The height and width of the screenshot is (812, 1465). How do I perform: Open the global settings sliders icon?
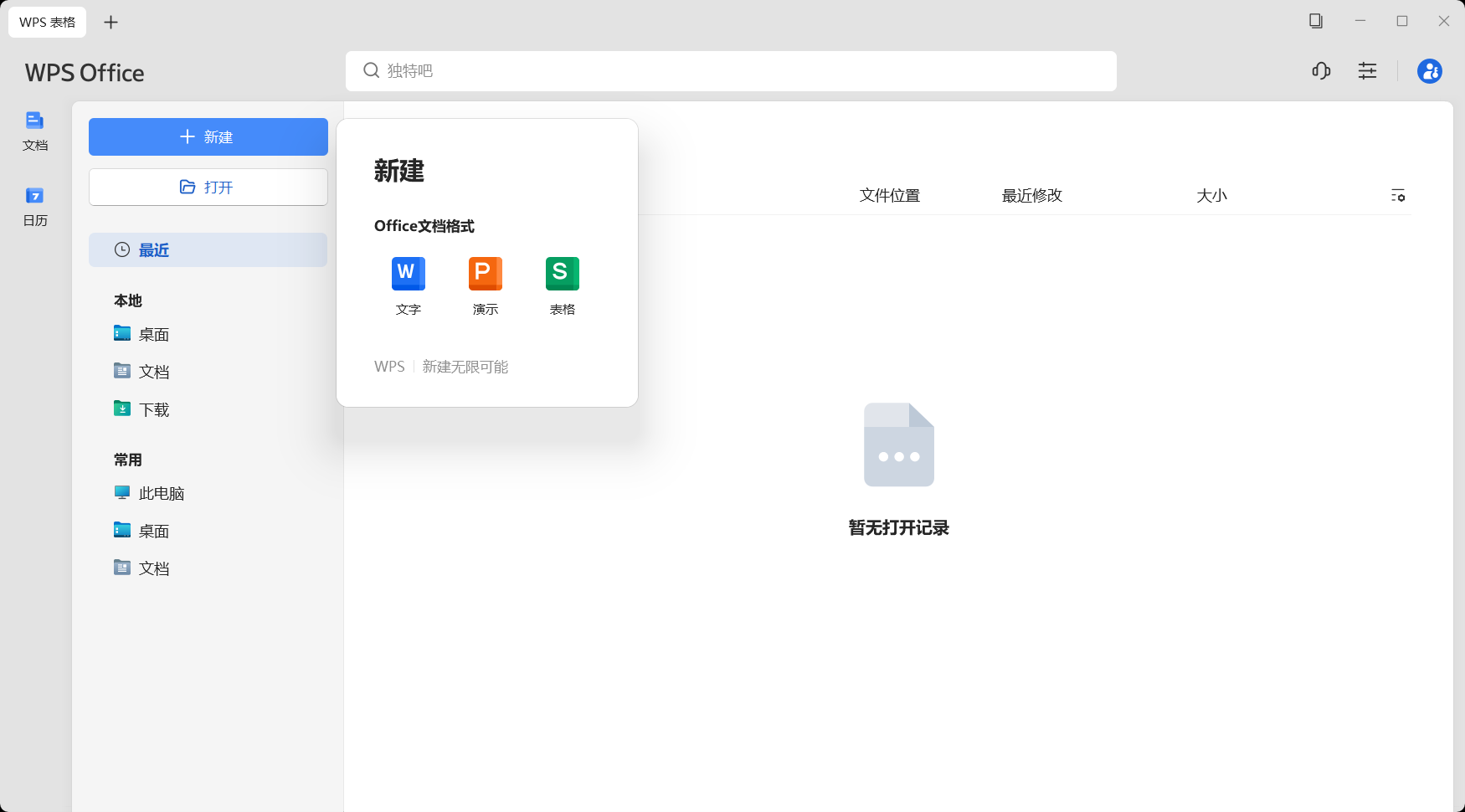[x=1367, y=71]
